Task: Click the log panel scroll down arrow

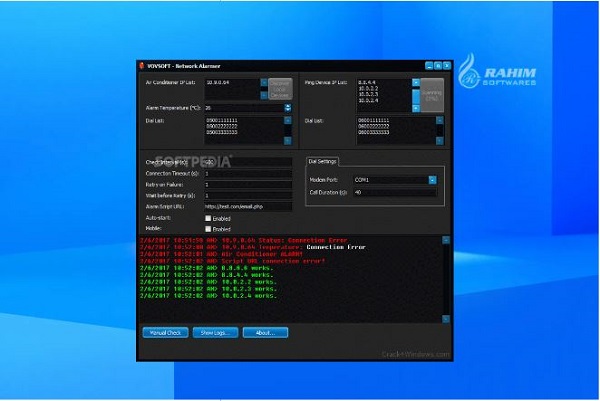Action: tap(446, 319)
